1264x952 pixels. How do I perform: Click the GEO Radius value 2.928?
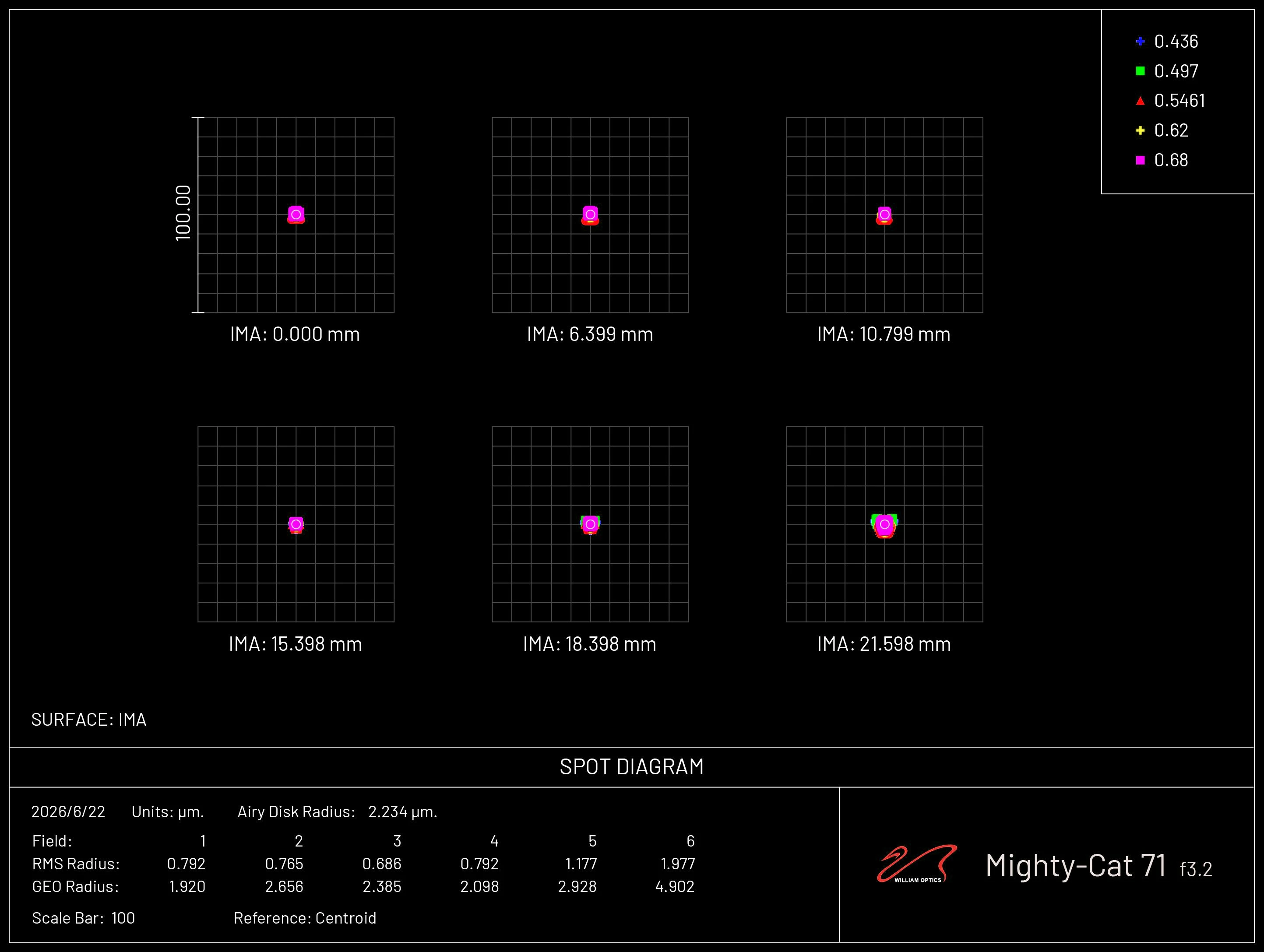coord(577,887)
